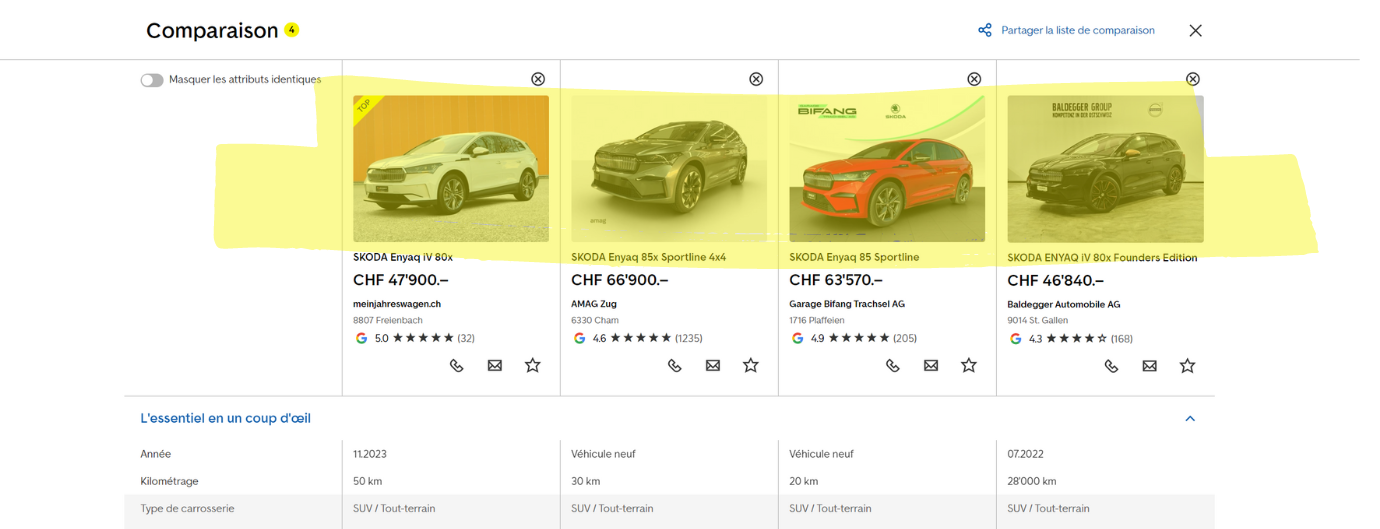This screenshot has width=1380, height=529.
Task: Click the AMAG Zug grey Enyaq photo
Action: tap(669, 169)
